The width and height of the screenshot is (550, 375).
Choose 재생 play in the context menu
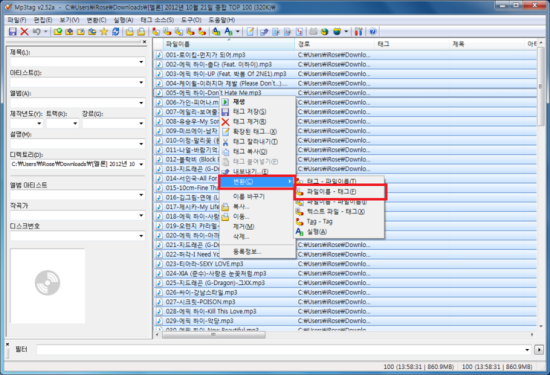[x=257, y=102]
